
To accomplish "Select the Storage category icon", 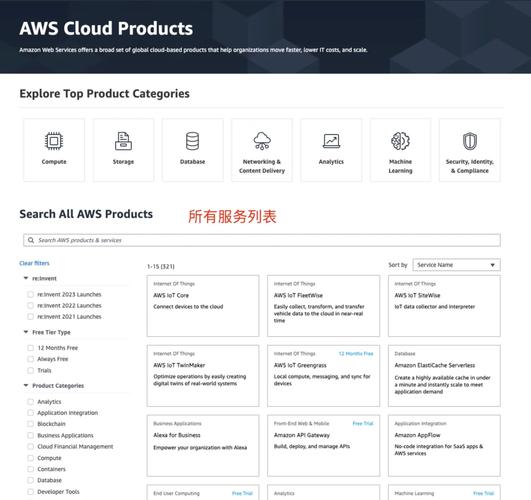I will (x=123, y=141).
